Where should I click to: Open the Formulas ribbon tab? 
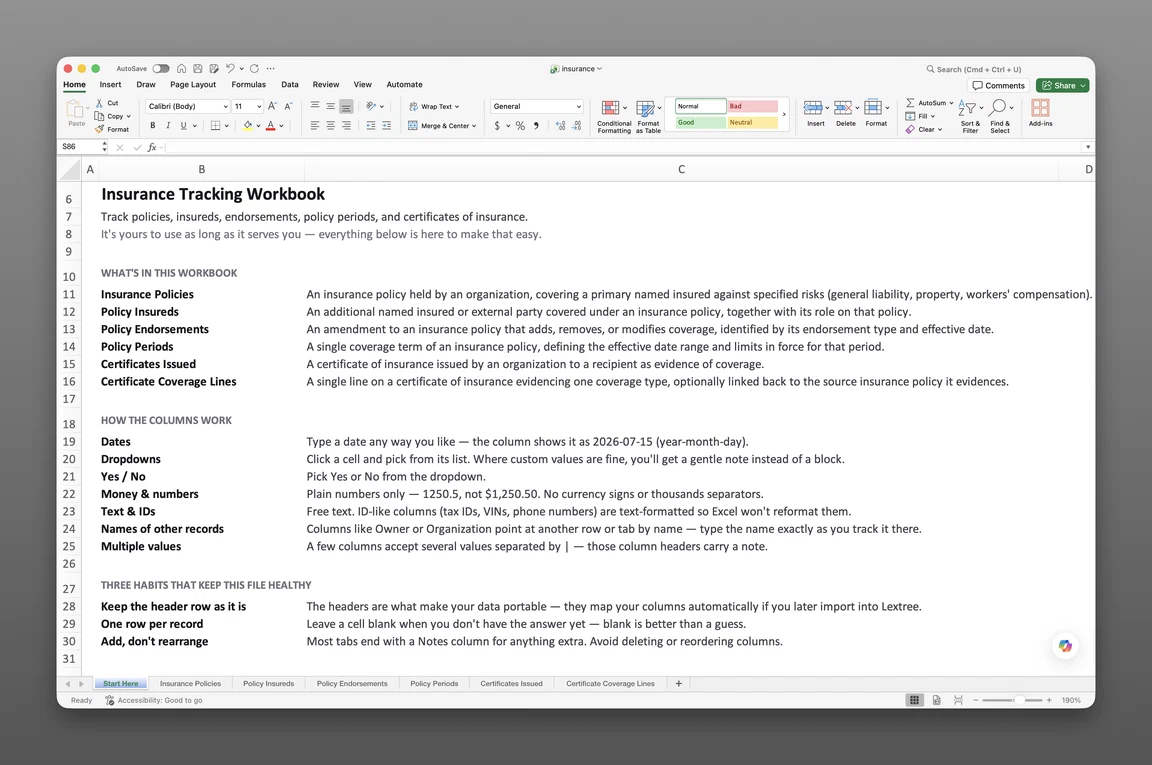pyautogui.click(x=248, y=85)
